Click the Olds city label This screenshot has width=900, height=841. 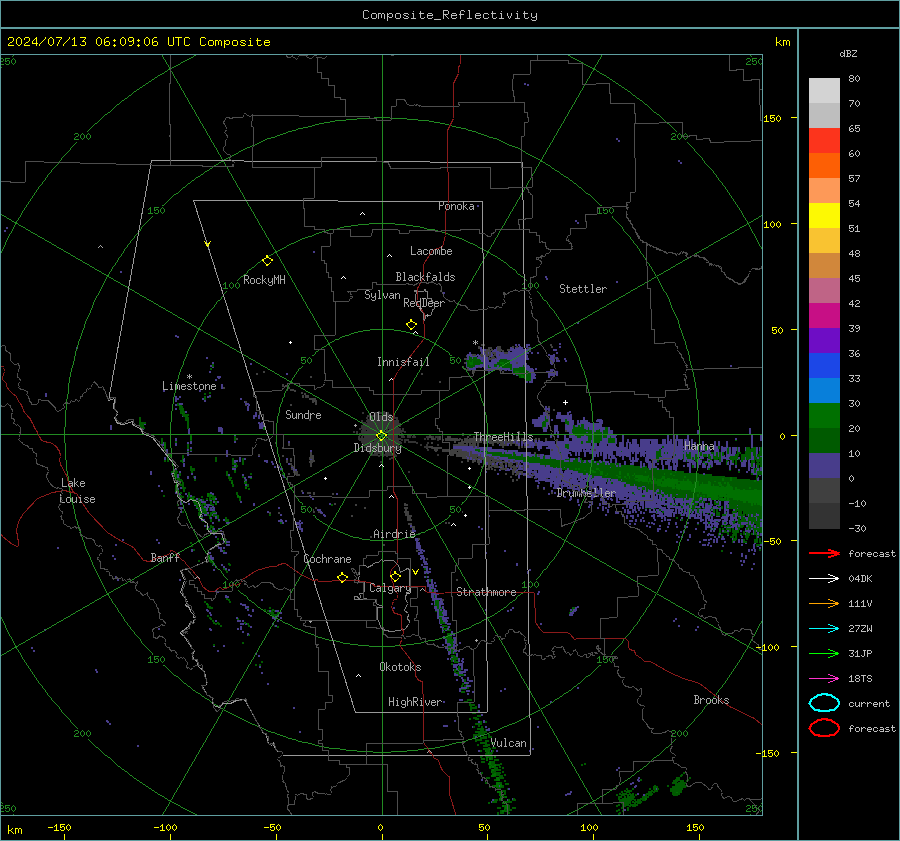tap(381, 417)
